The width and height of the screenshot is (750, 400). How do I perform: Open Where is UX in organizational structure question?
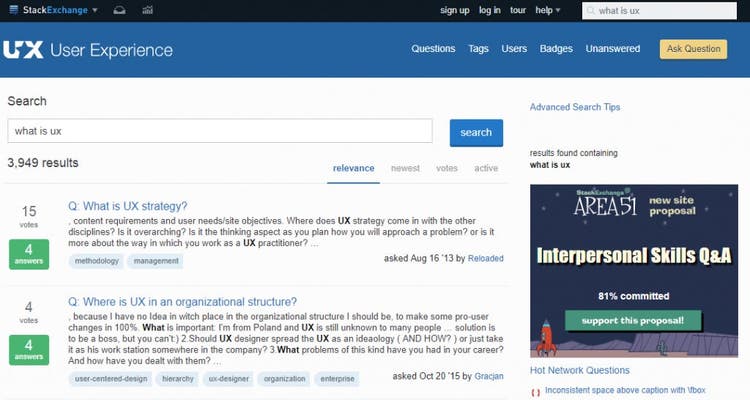click(182, 302)
